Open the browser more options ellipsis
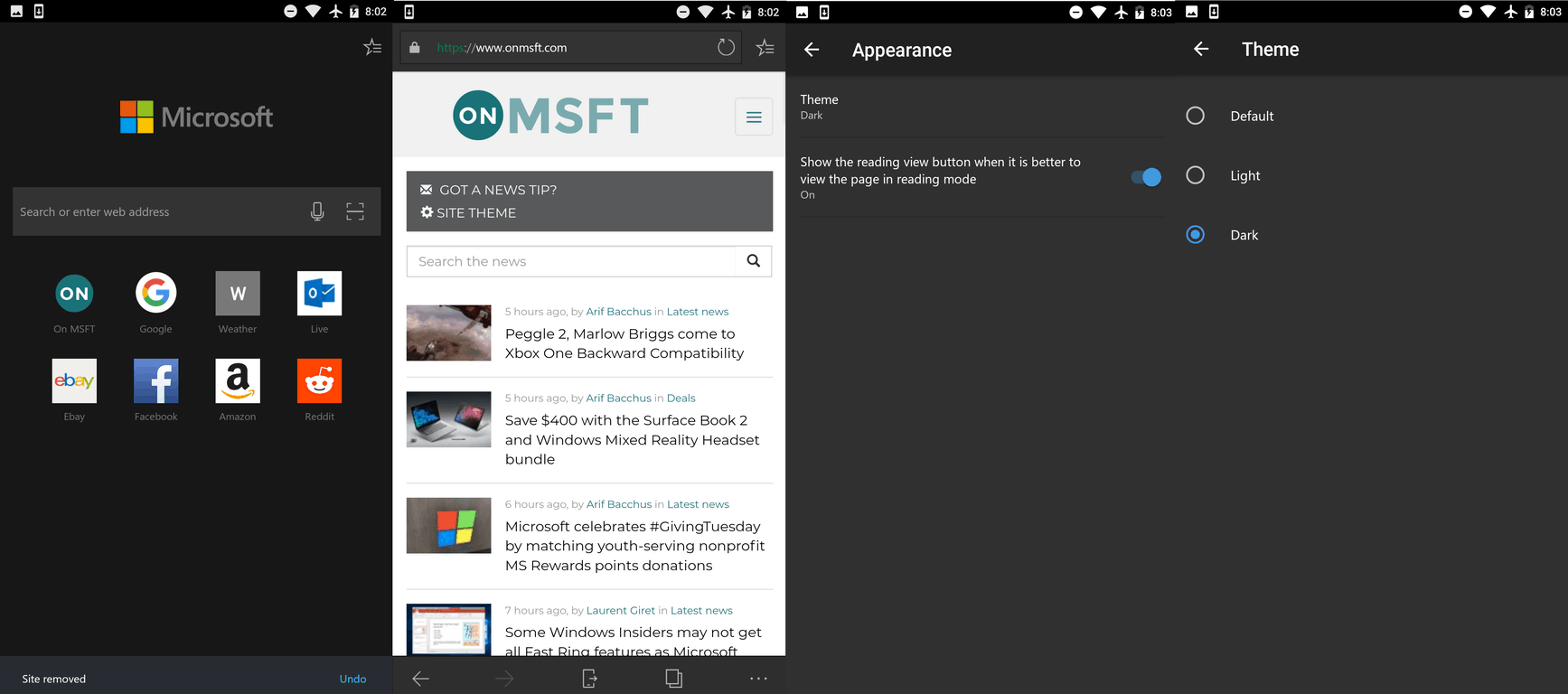The width and height of the screenshot is (1568, 694). click(758, 679)
